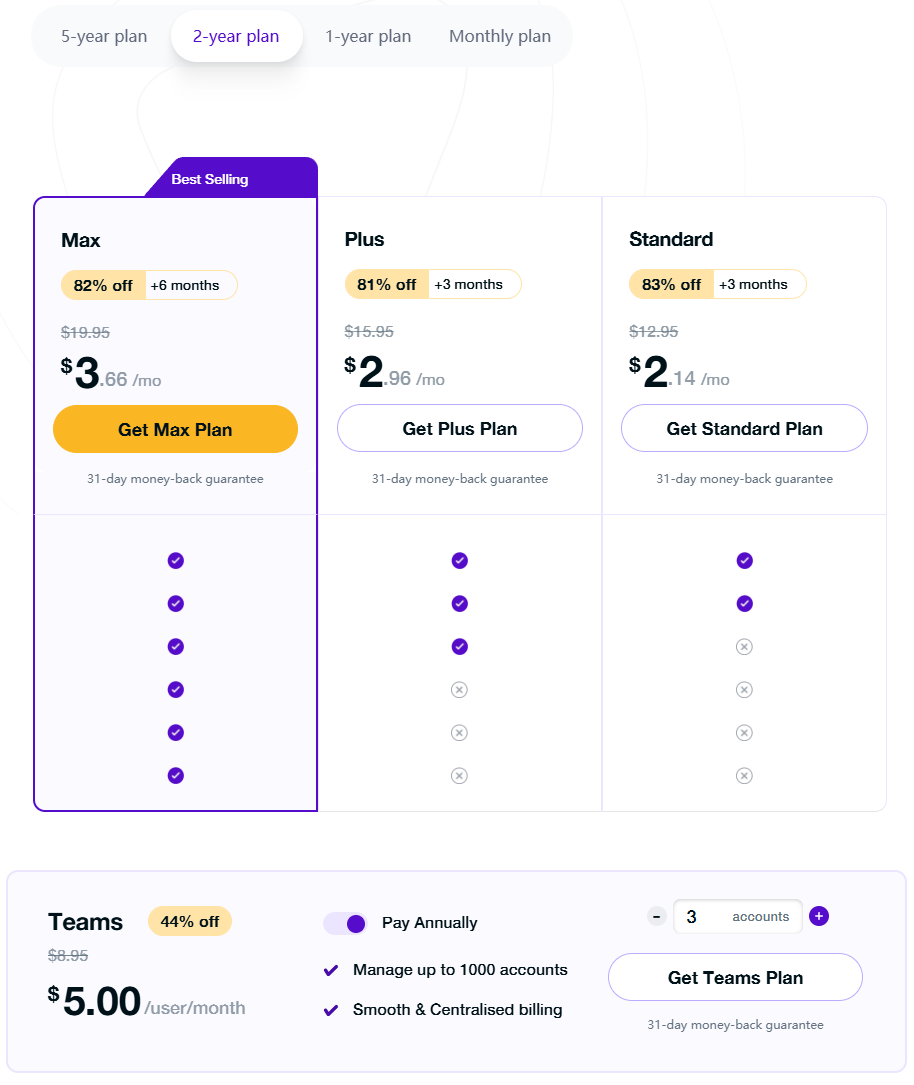Click the plus icon to add accounts
This screenshot has height=1085, width=914.
(819, 916)
